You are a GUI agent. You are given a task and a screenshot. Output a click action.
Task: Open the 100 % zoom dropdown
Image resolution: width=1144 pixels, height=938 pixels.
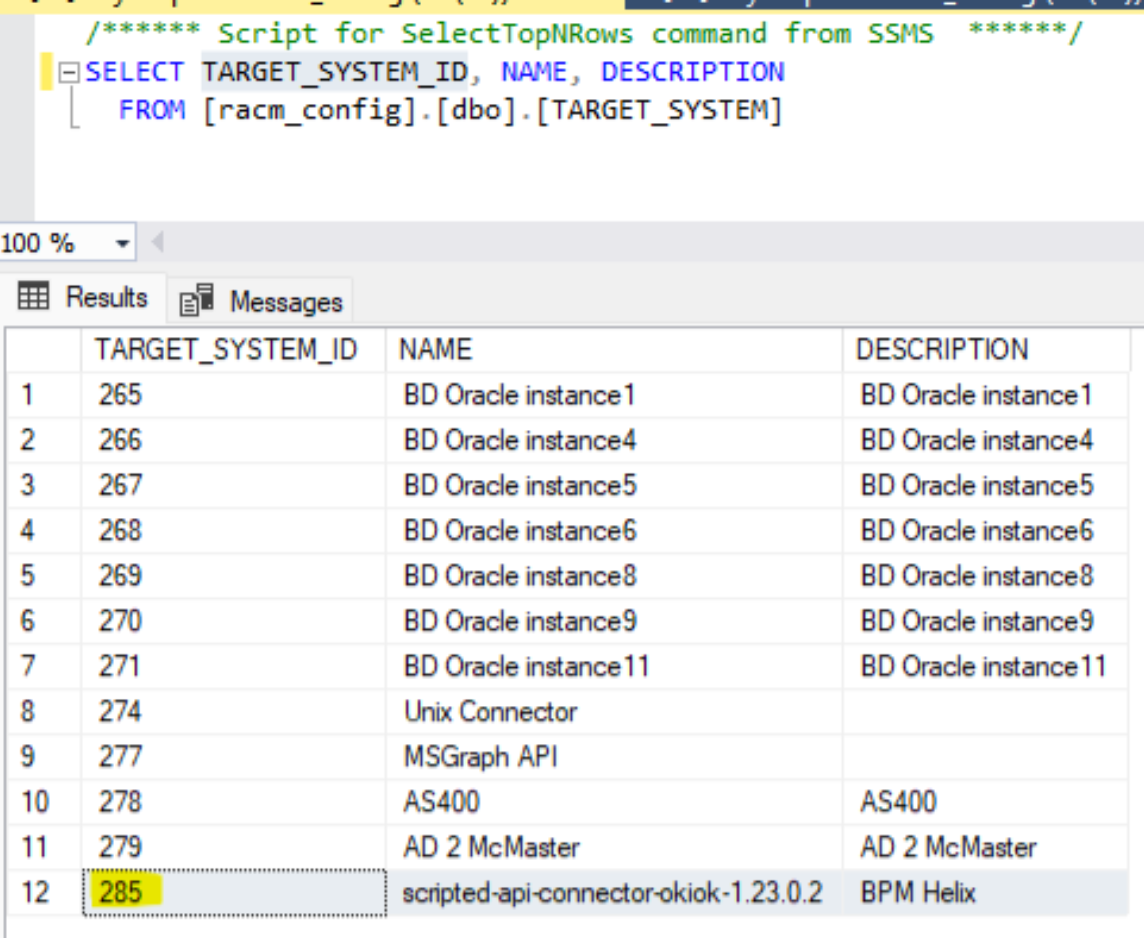click(x=123, y=243)
